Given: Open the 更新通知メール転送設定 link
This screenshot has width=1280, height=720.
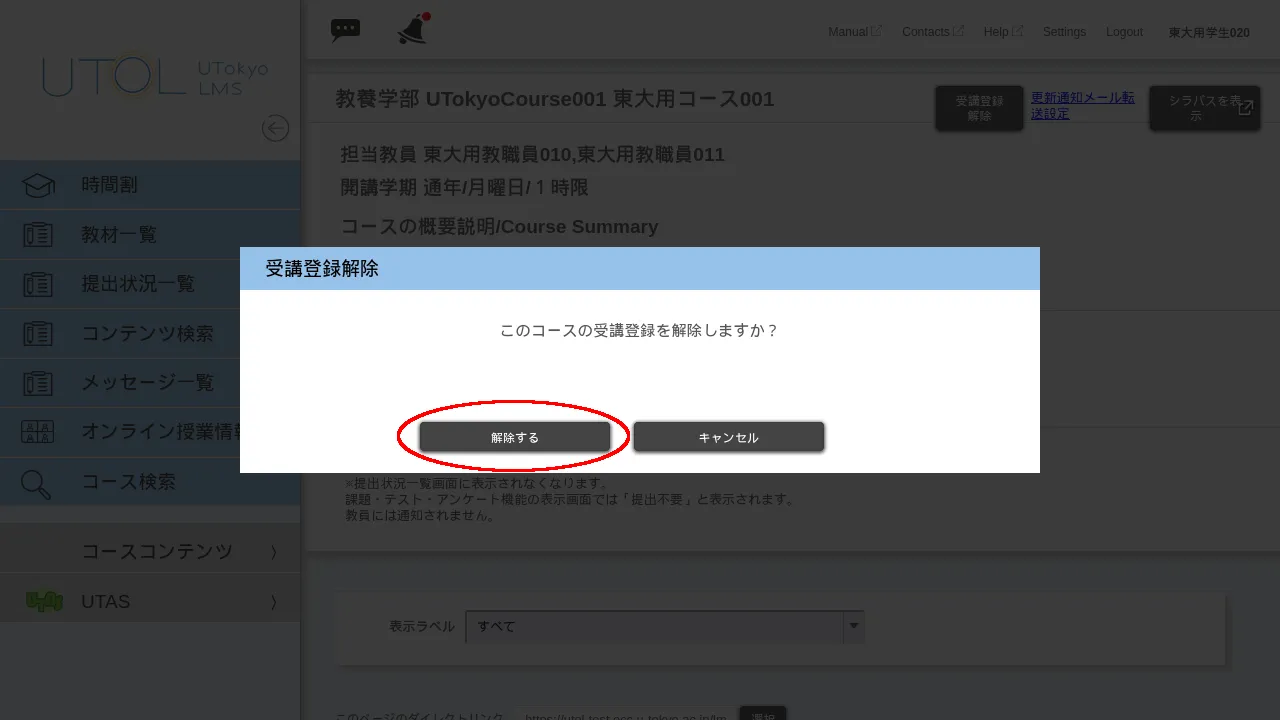Looking at the screenshot, I should (1083, 105).
